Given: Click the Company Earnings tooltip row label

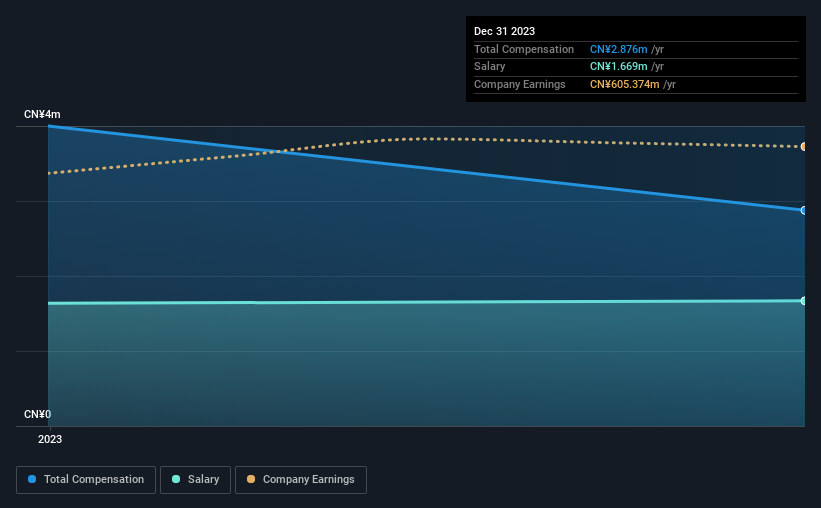Looking at the screenshot, I should point(519,84).
